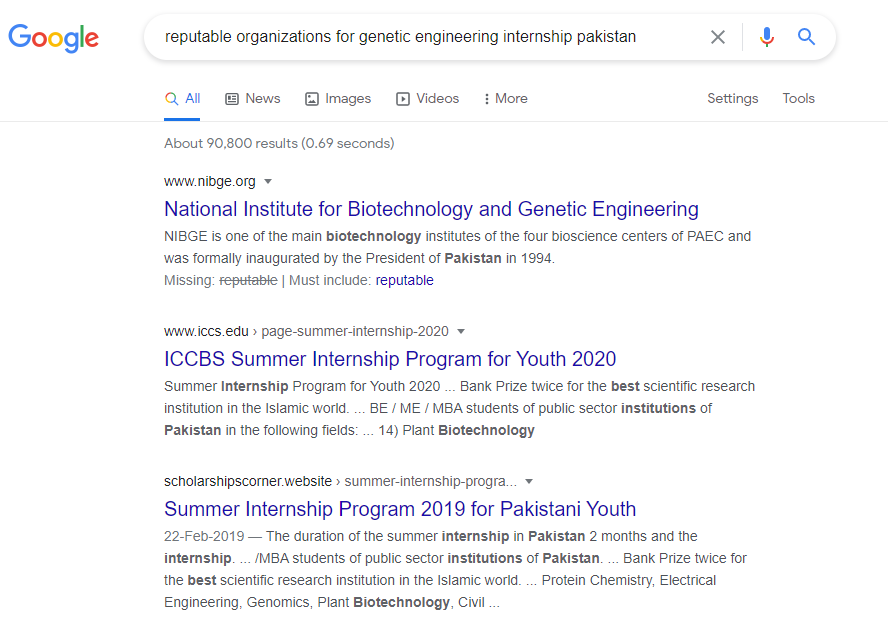This screenshot has height=637, width=888.
Task: Click the 22-Feb-2019 date text
Action: coord(204,536)
